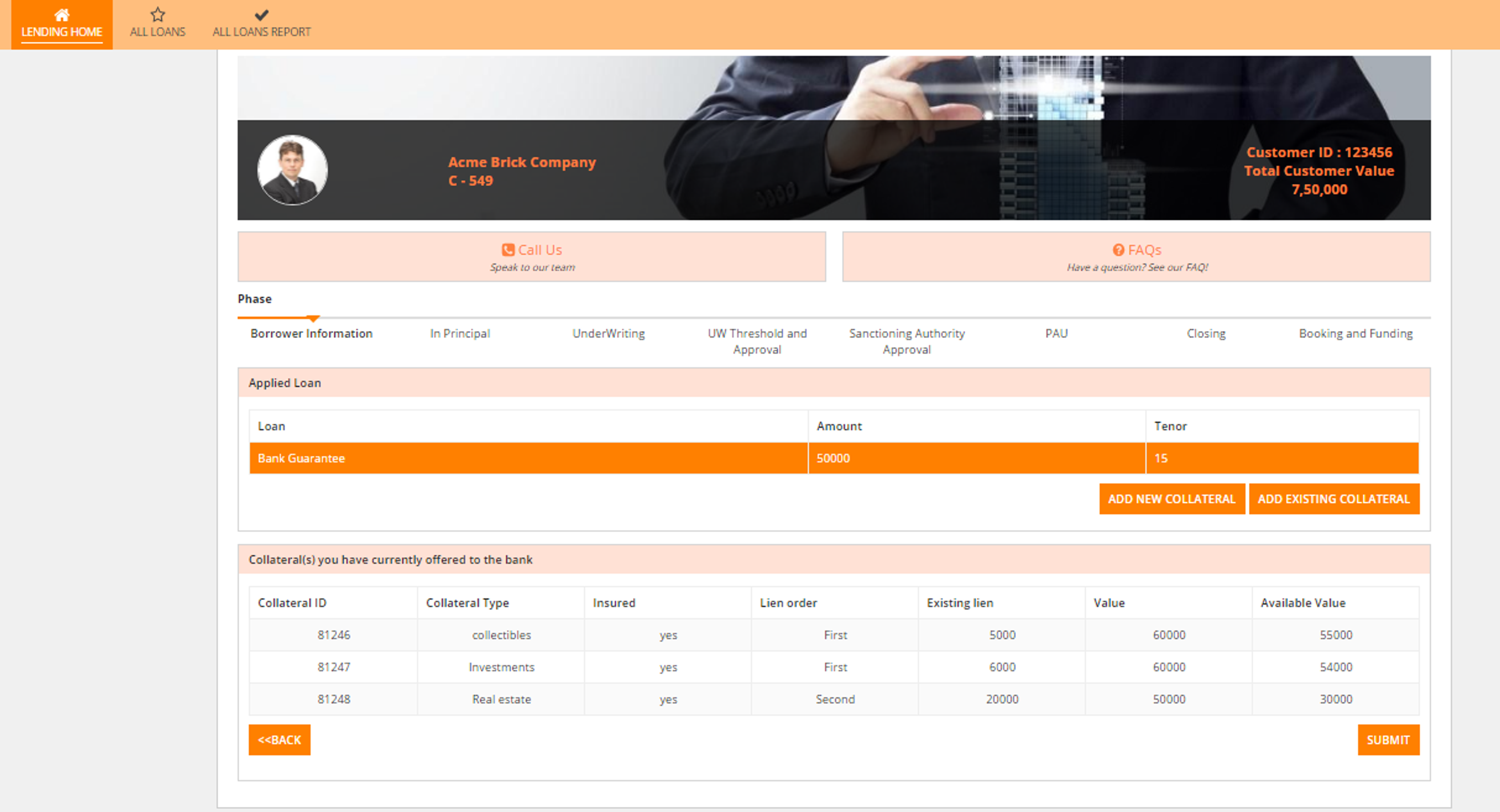Select the UnderWriting phase
Image resolution: width=1500 pixels, height=812 pixels.
[x=609, y=333]
